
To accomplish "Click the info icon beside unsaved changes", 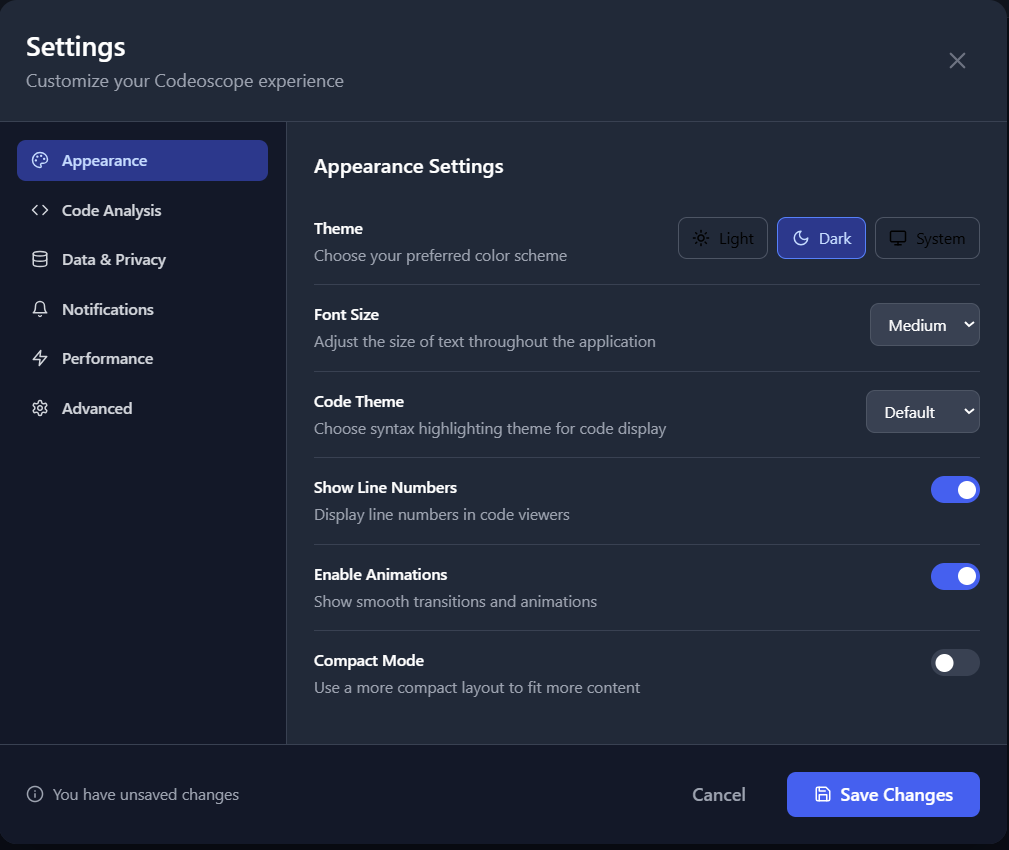I will tap(35, 795).
